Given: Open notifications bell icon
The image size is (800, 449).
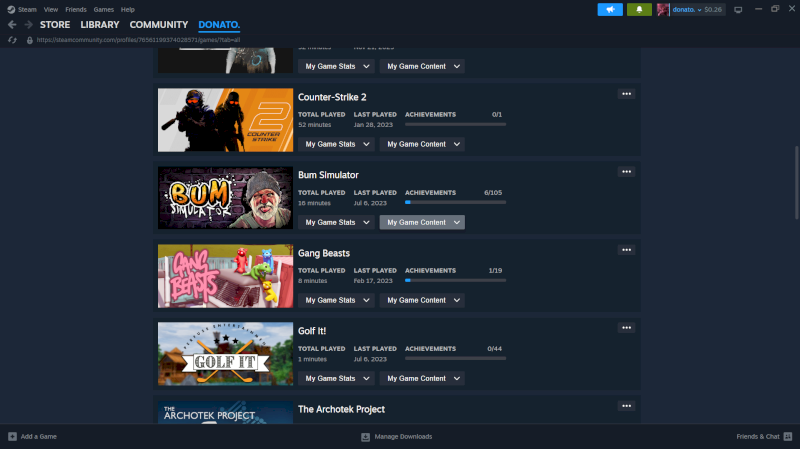Looking at the screenshot, I should (639, 9).
